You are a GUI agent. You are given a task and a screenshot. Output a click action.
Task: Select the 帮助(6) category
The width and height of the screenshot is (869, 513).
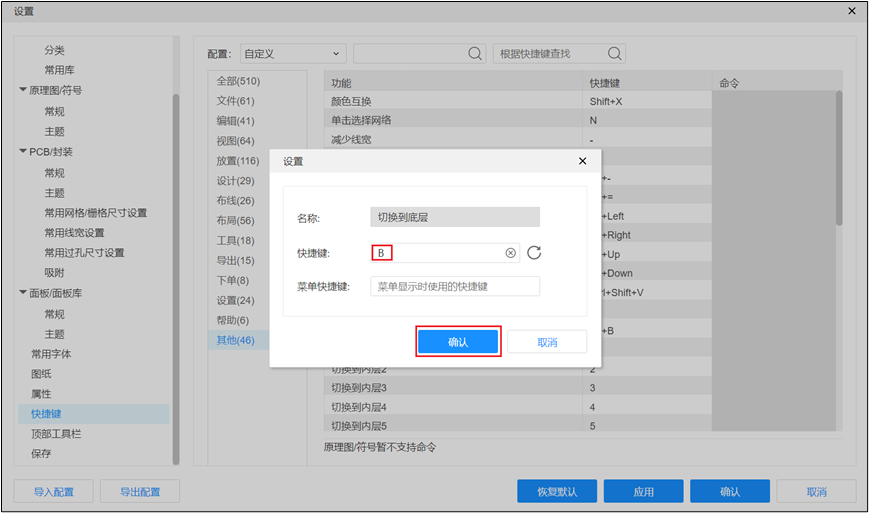[233, 320]
